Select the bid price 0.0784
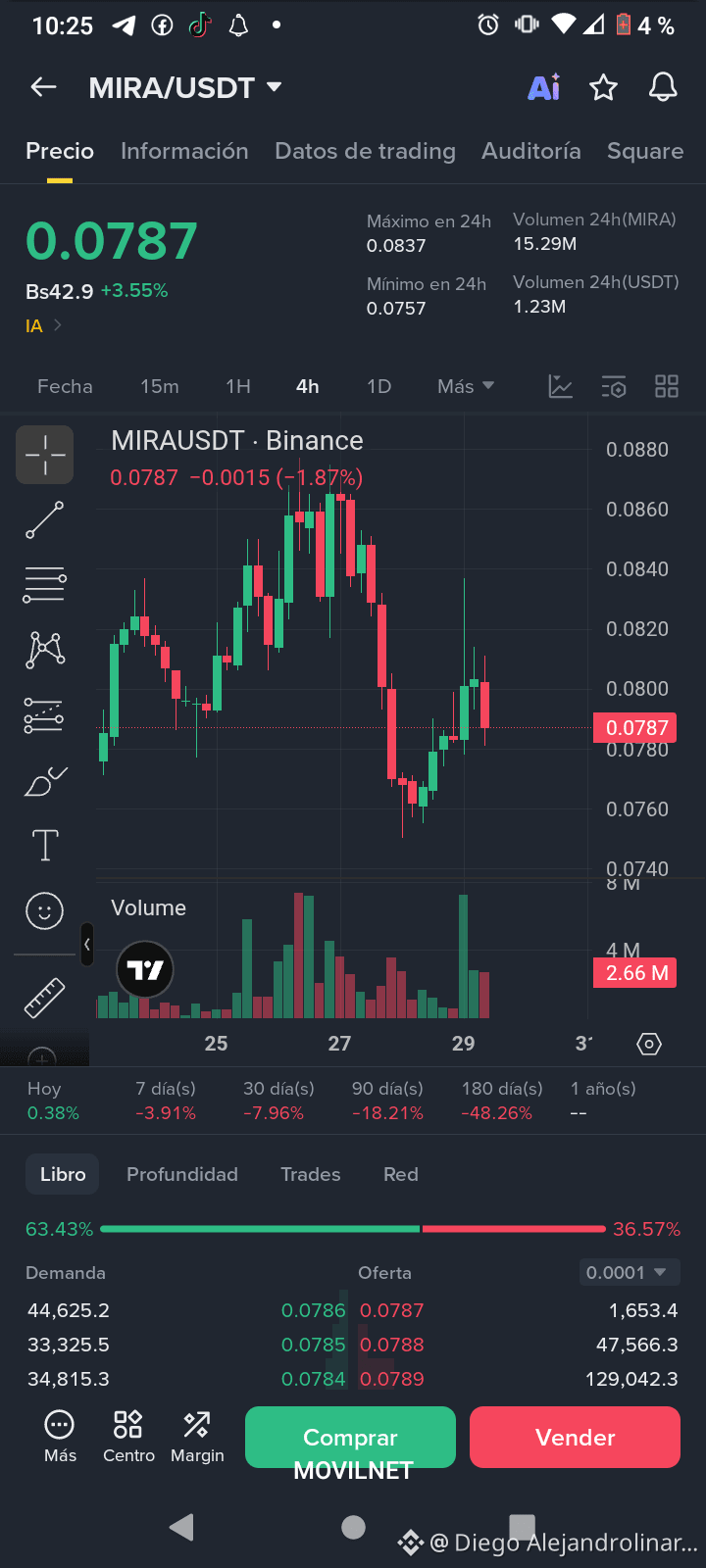The width and height of the screenshot is (706, 1568). coord(313,1379)
